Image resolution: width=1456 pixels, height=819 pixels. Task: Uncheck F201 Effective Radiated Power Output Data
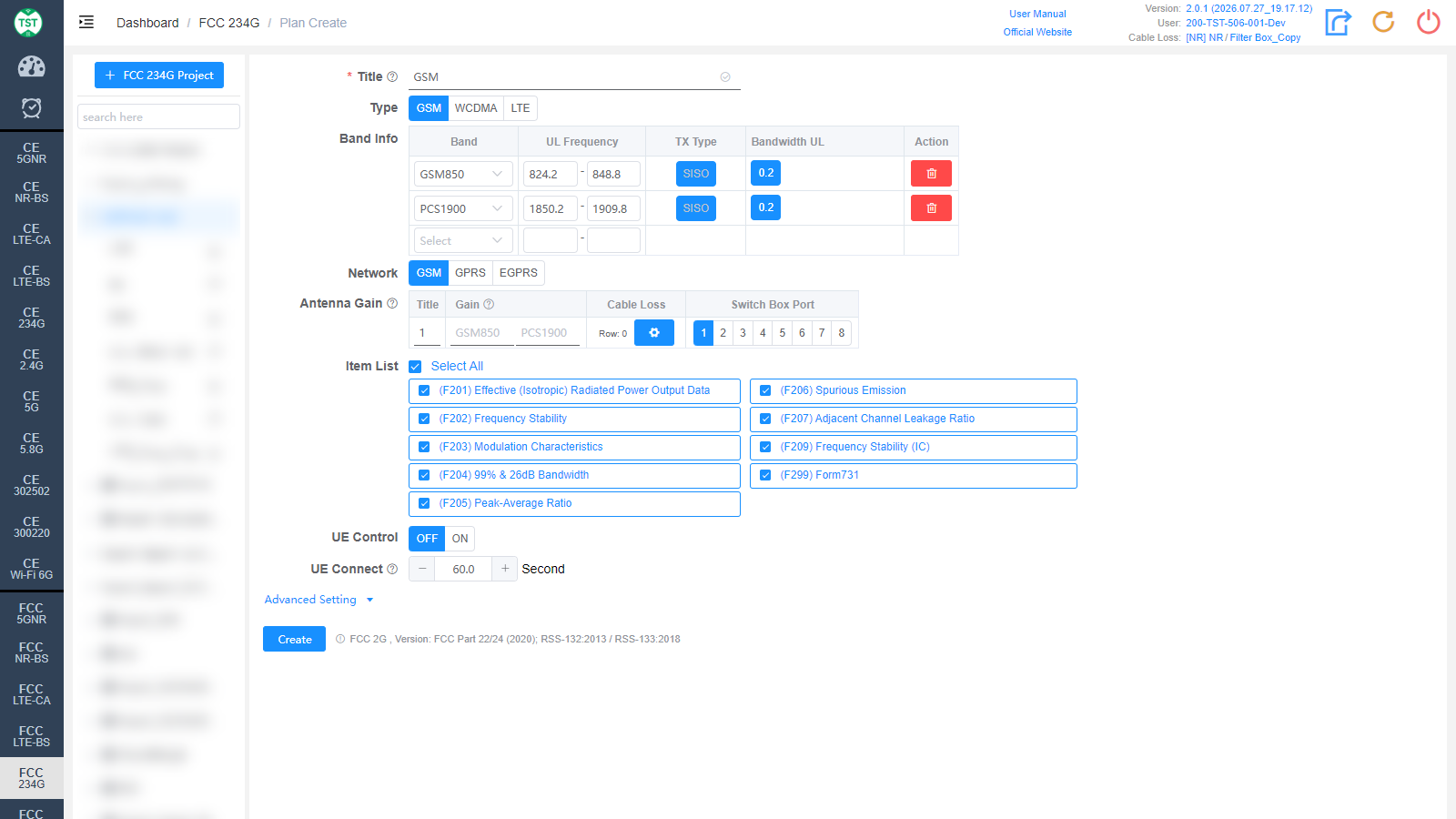click(424, 390)
